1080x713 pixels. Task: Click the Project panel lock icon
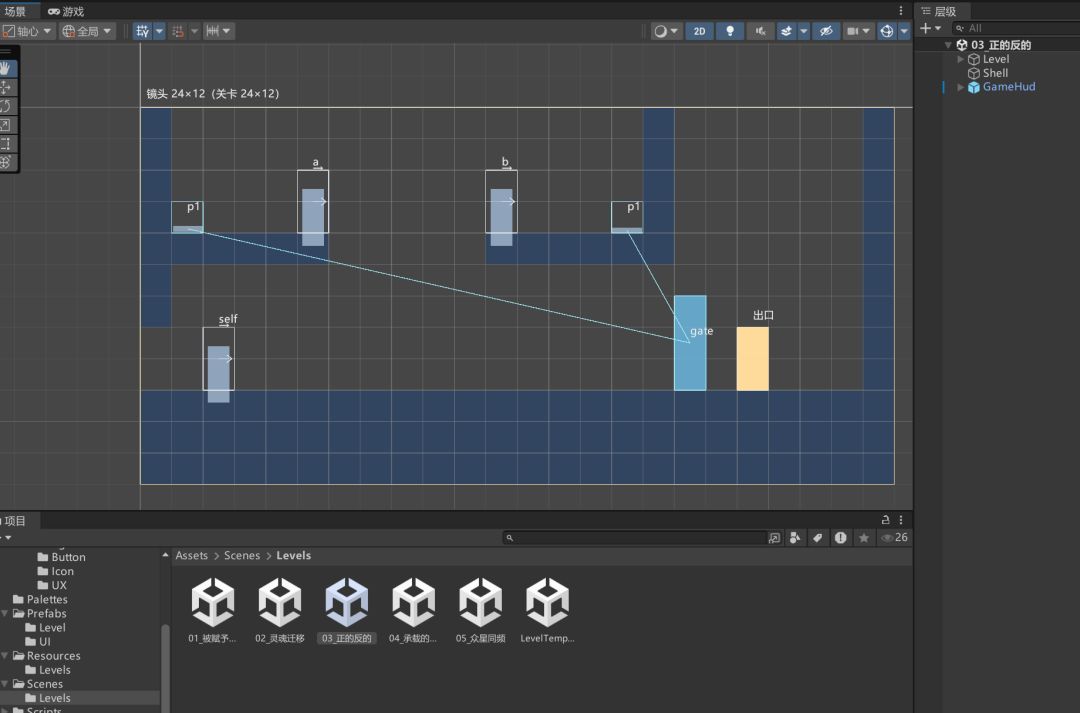pos(885,520)
